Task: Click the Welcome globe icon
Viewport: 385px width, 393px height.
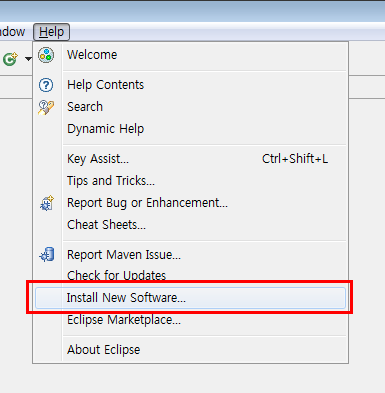Action: tap(46, 55)
